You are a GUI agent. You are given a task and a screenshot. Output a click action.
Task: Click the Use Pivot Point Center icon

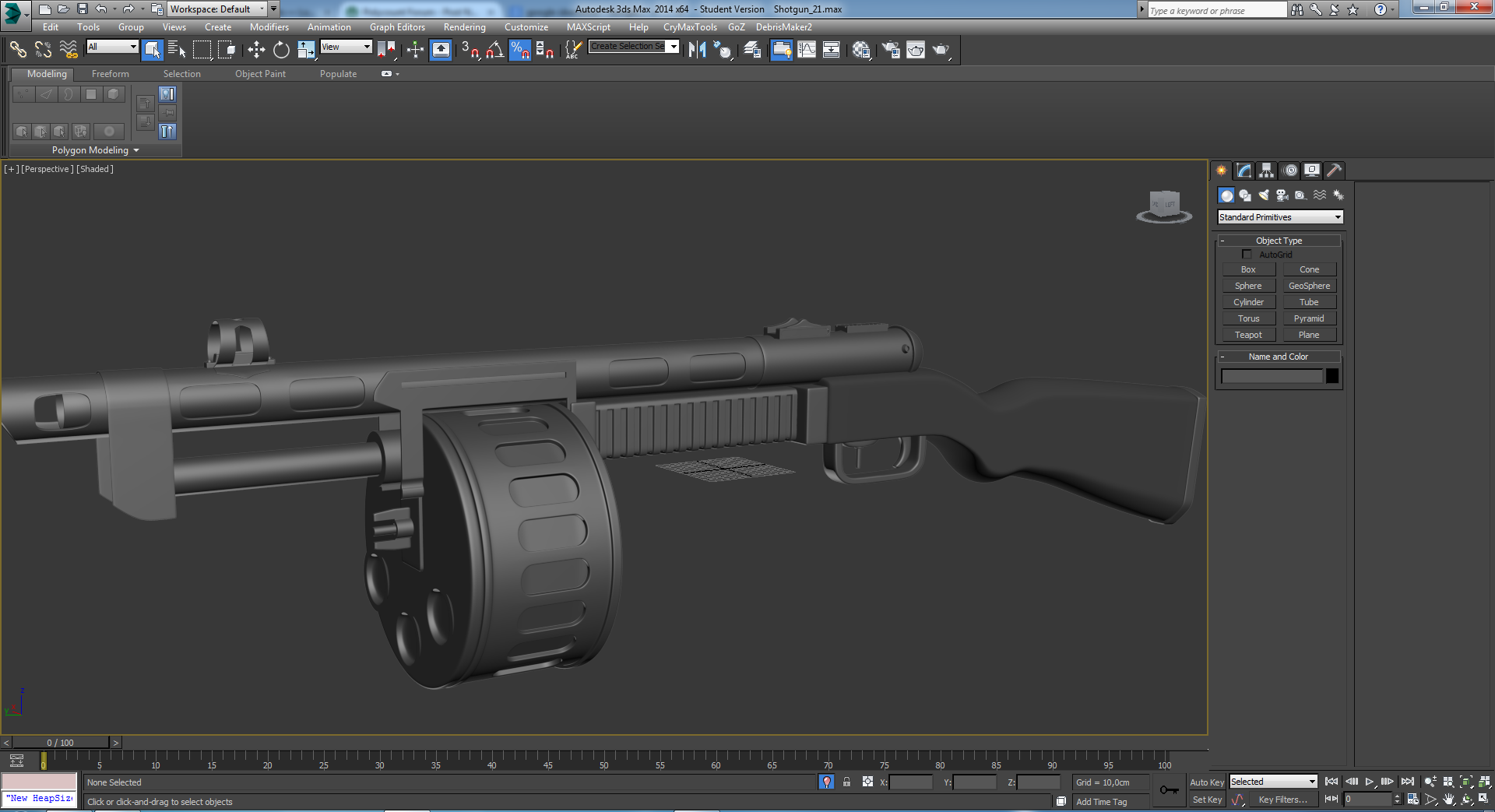tap(386, 50)
